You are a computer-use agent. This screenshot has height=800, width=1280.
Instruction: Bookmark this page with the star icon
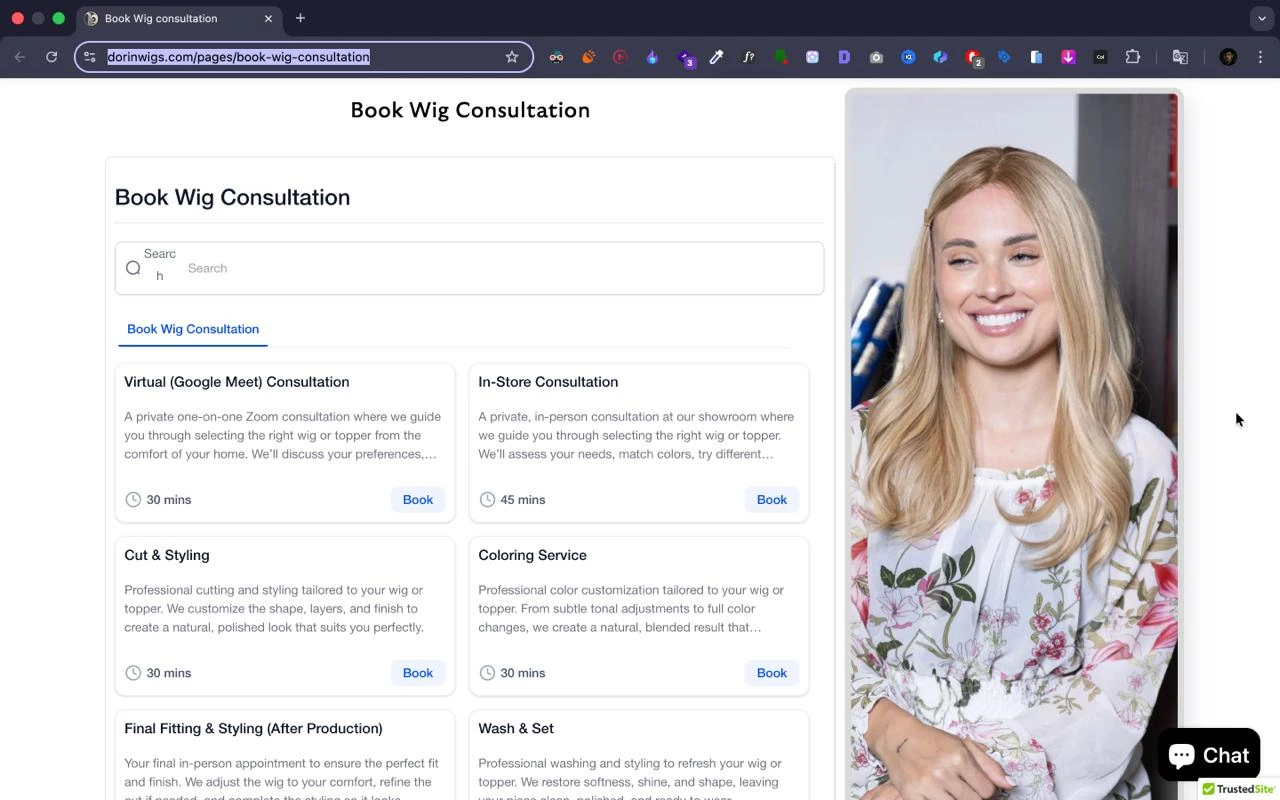click(512, 57)
